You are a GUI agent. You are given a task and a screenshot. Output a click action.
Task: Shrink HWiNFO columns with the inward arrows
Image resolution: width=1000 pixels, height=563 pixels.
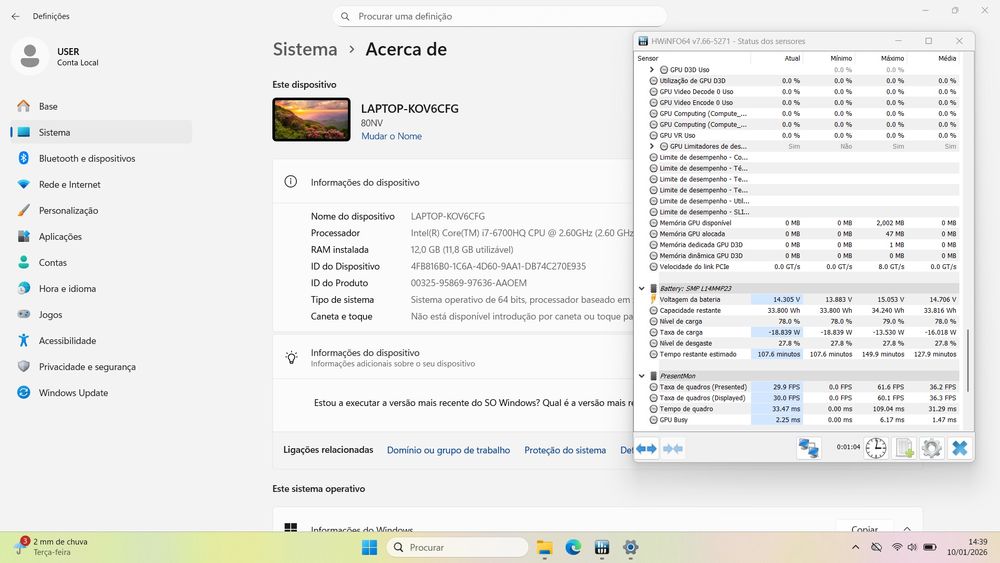point(673,449)
